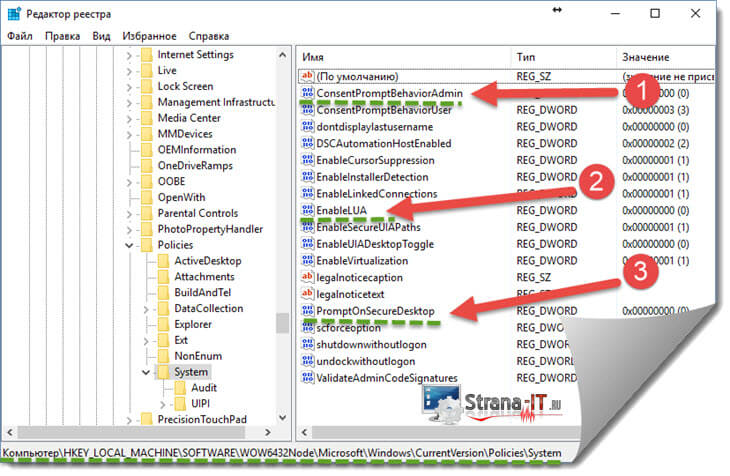The width and height of the screenshot is (730, 476).
Task: Collapse the System tree node
Action: coord(146,372)
